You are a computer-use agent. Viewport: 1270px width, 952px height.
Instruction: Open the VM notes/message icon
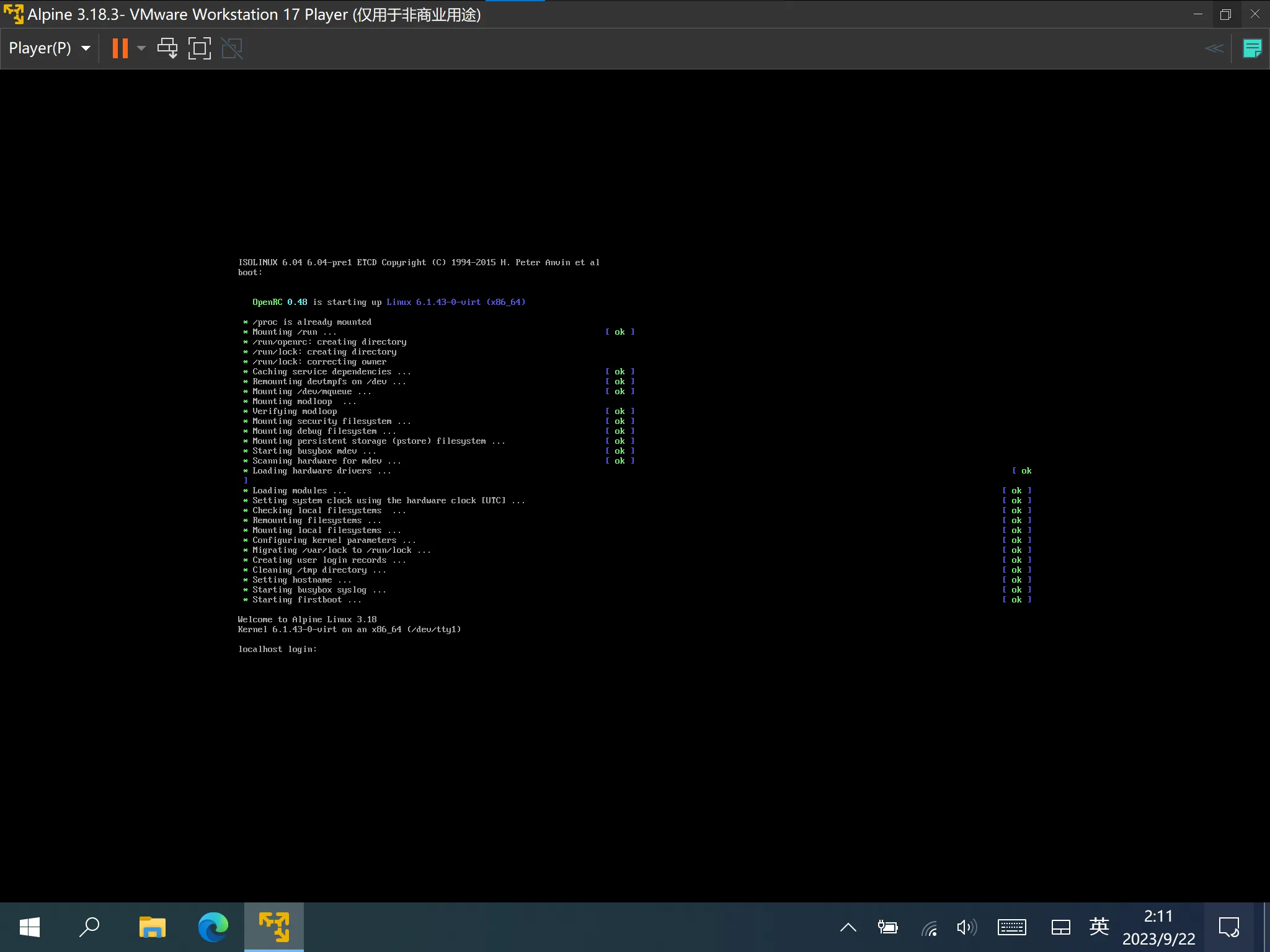pyautogui.click(x=1252, y=48)
